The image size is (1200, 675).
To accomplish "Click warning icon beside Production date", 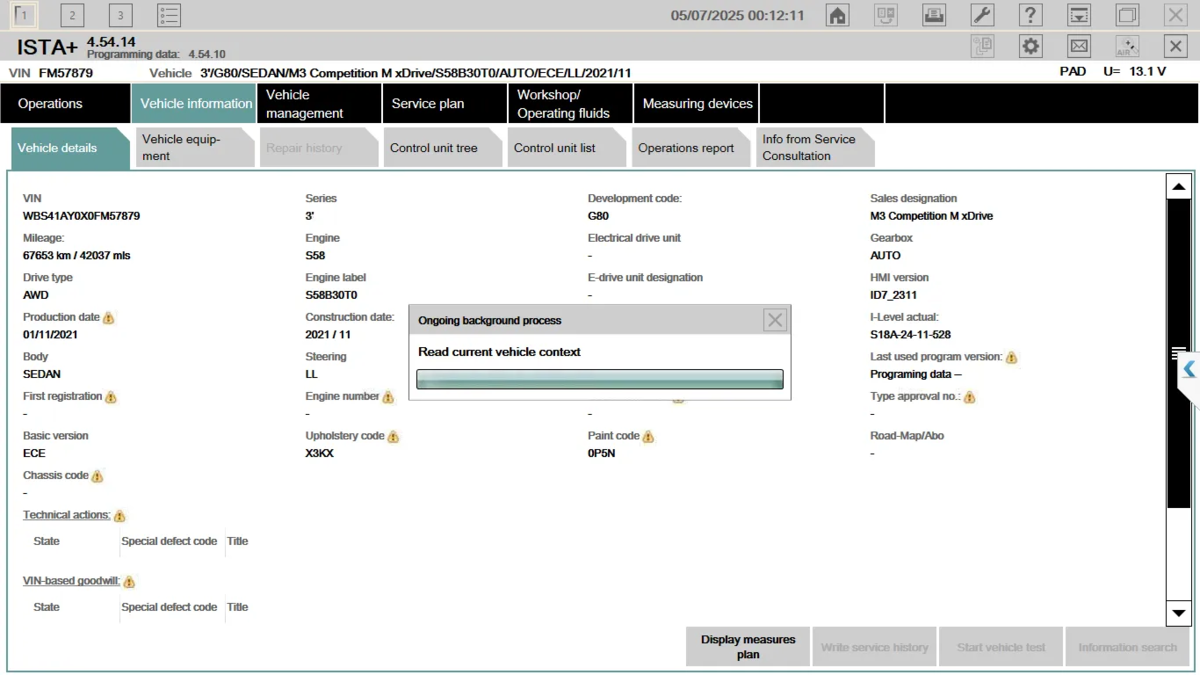I will pos(109,318).
